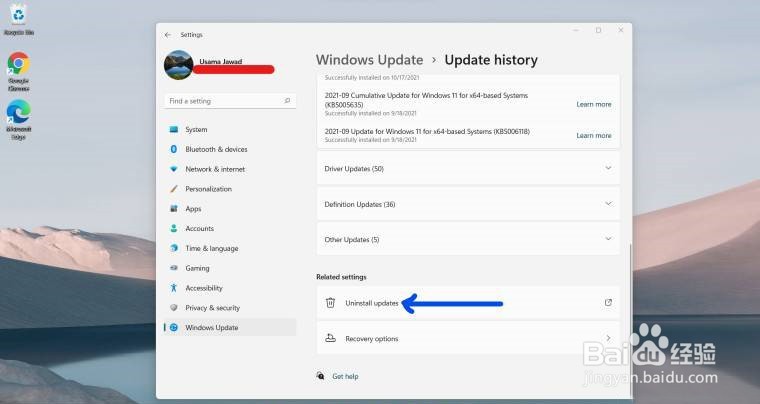Click Windows Update breadcrumb
The width and height of the screenshot is (760, 404).
(x=369, y=60)
